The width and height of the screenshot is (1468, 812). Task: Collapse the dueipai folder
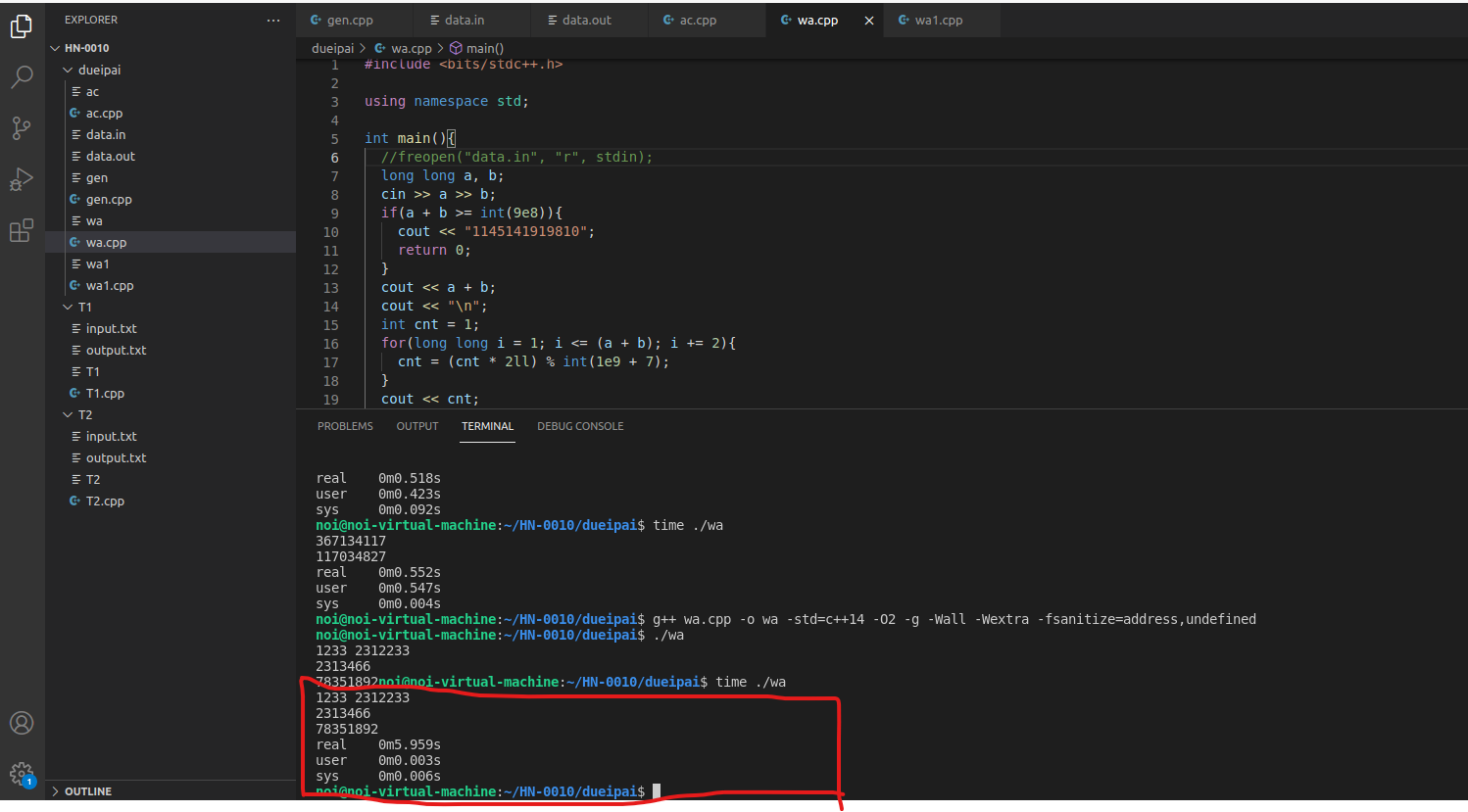(x=171, y=71)
